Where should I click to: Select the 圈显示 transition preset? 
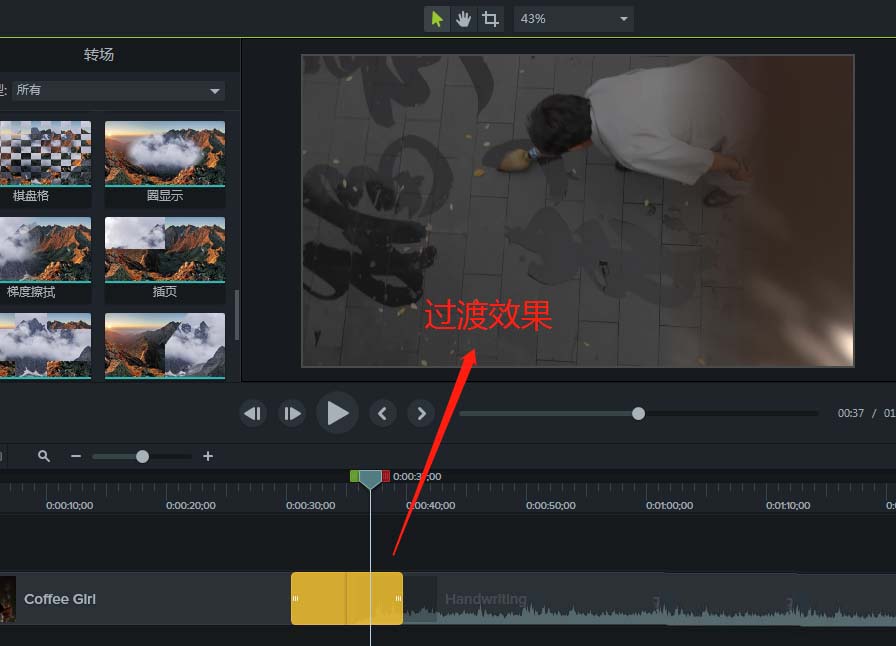[x=164, y=152]
